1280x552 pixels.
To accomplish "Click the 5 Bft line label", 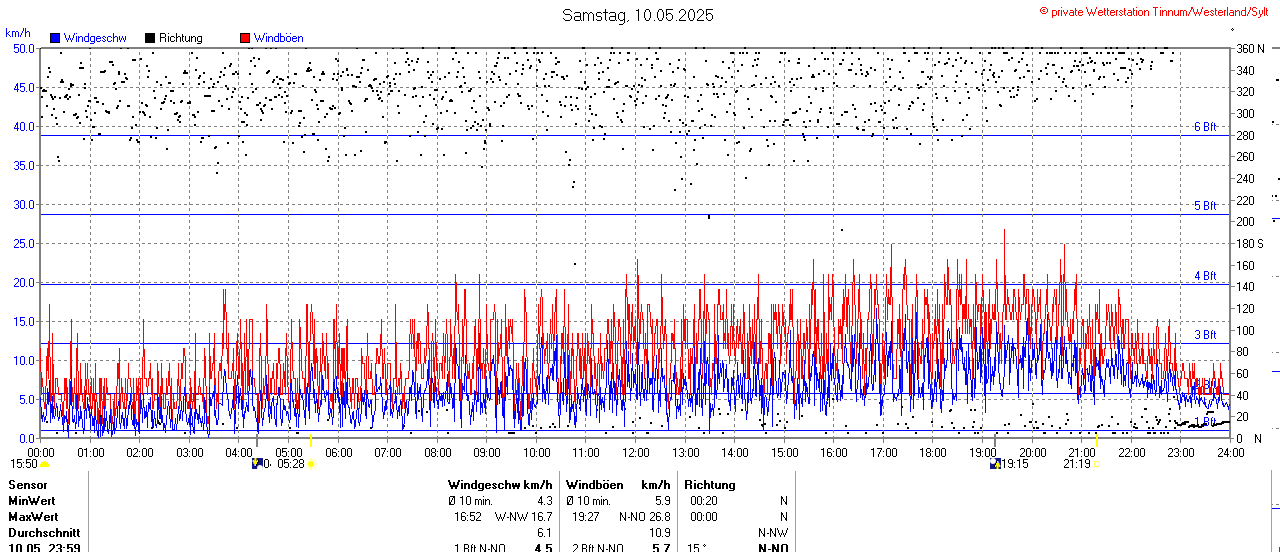I will point(1206,206).
